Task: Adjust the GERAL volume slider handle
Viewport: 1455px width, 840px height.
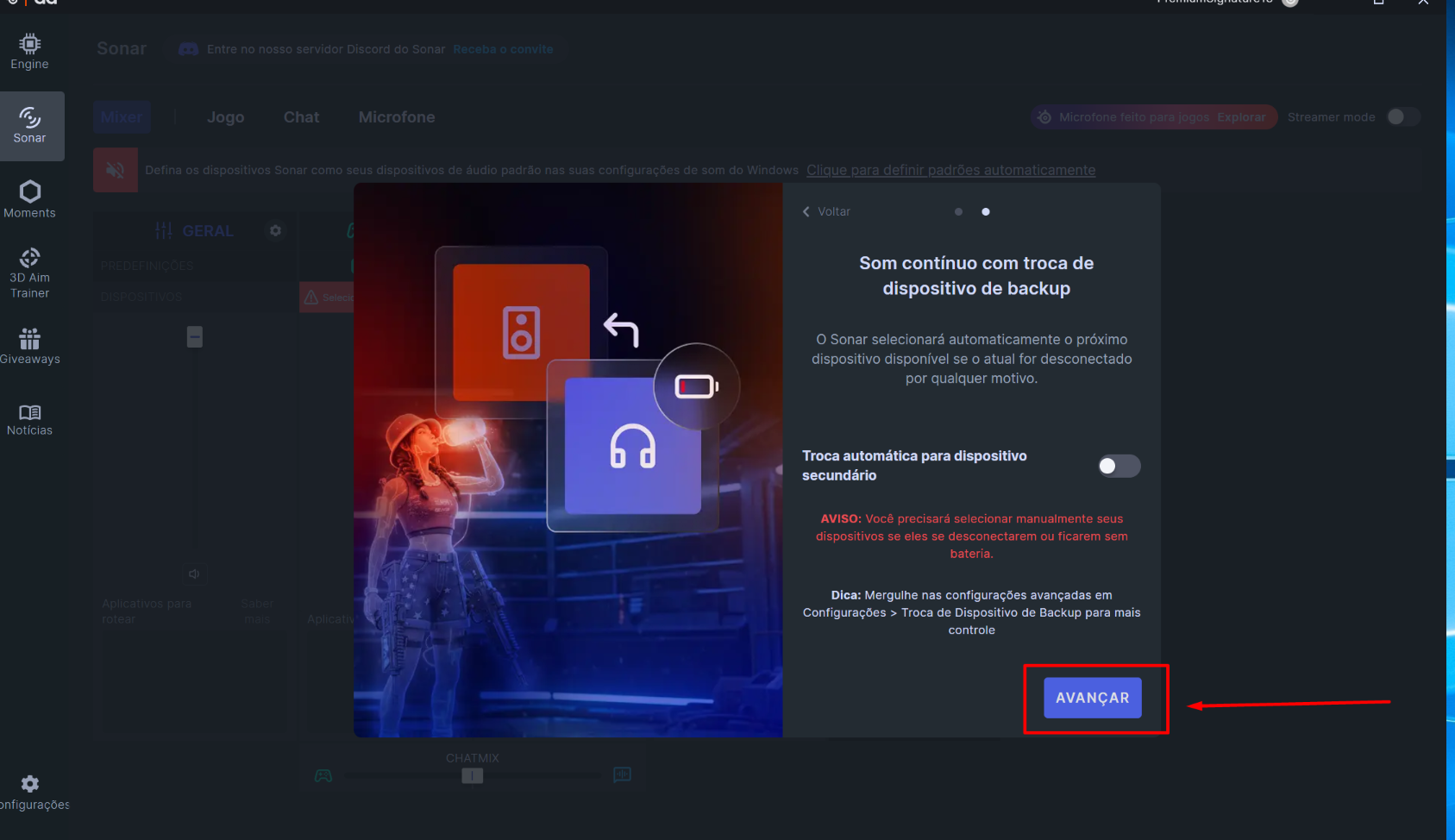Action: click(x=195, y=336)
